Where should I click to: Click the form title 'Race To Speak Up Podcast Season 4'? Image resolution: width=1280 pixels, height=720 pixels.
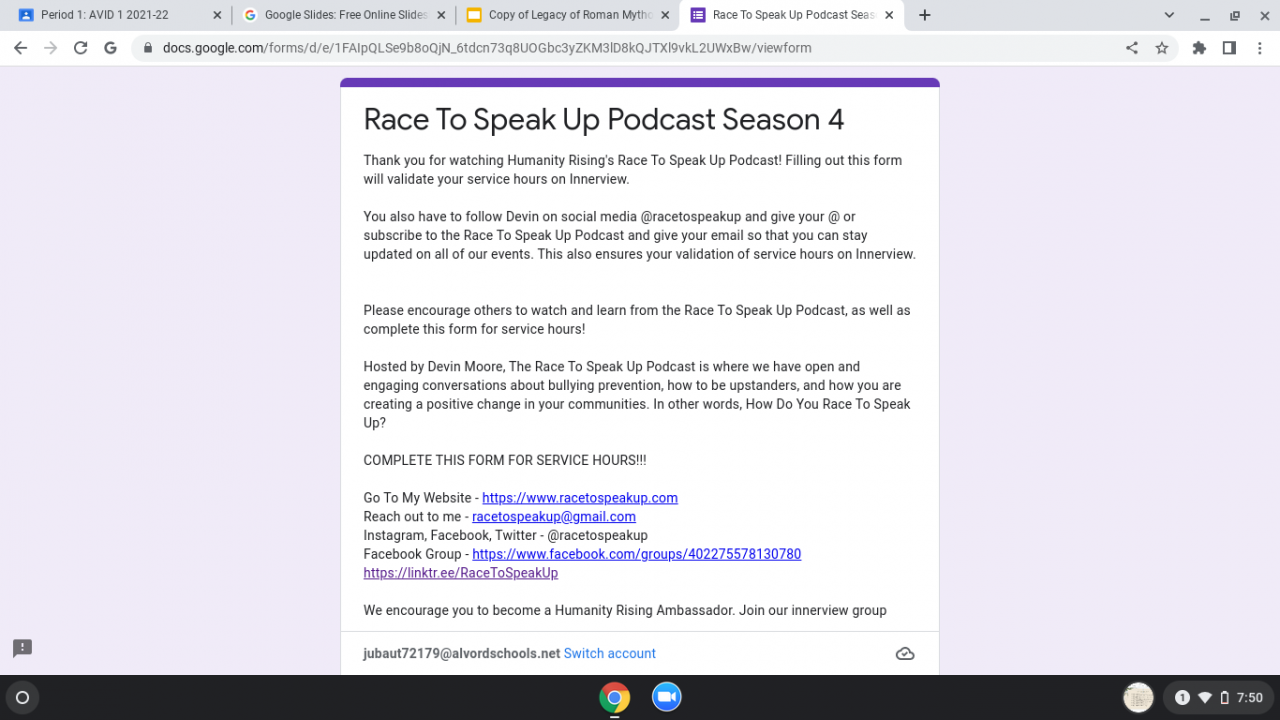604,119
